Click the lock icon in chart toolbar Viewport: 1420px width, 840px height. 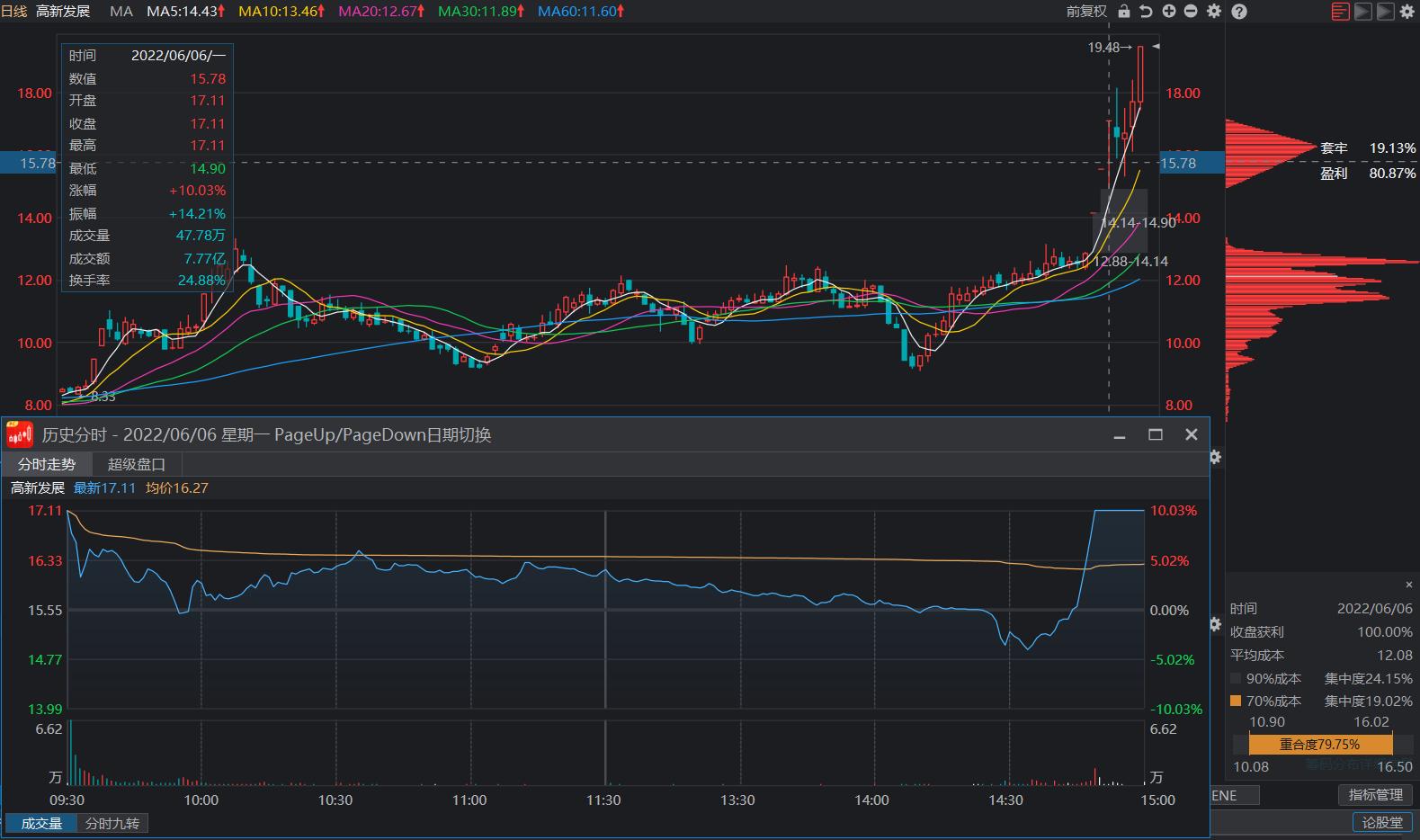(x=1123, y=12)
